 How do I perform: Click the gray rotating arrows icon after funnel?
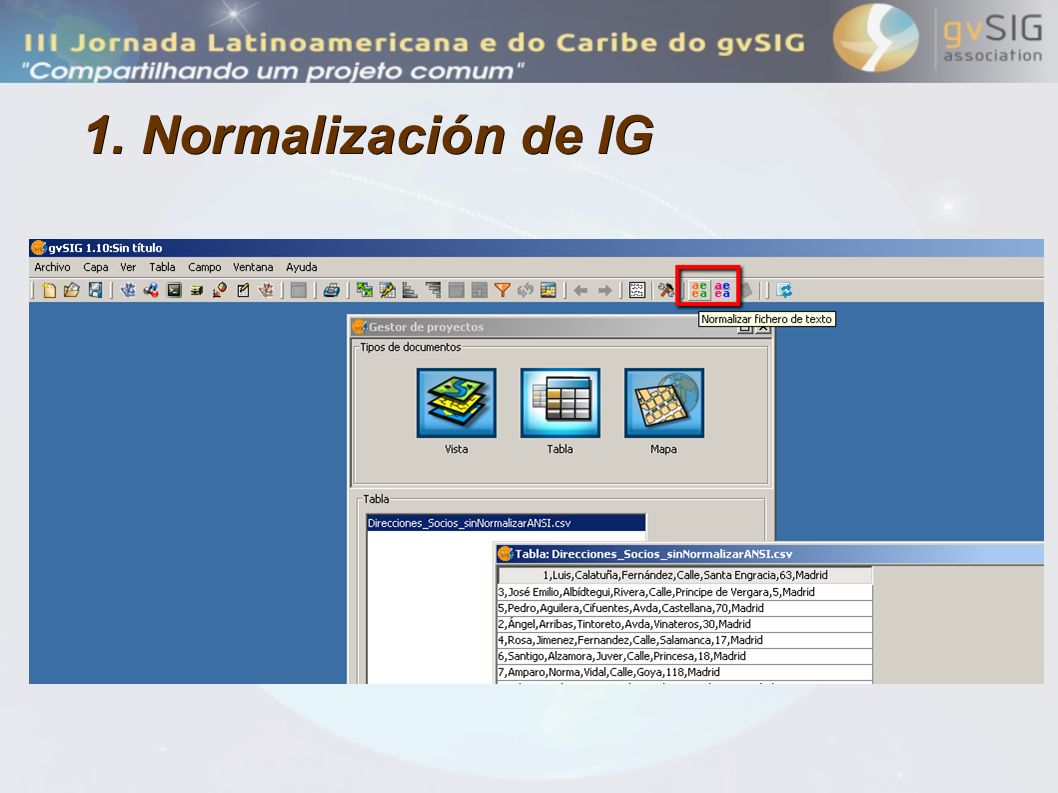(525, 290)
